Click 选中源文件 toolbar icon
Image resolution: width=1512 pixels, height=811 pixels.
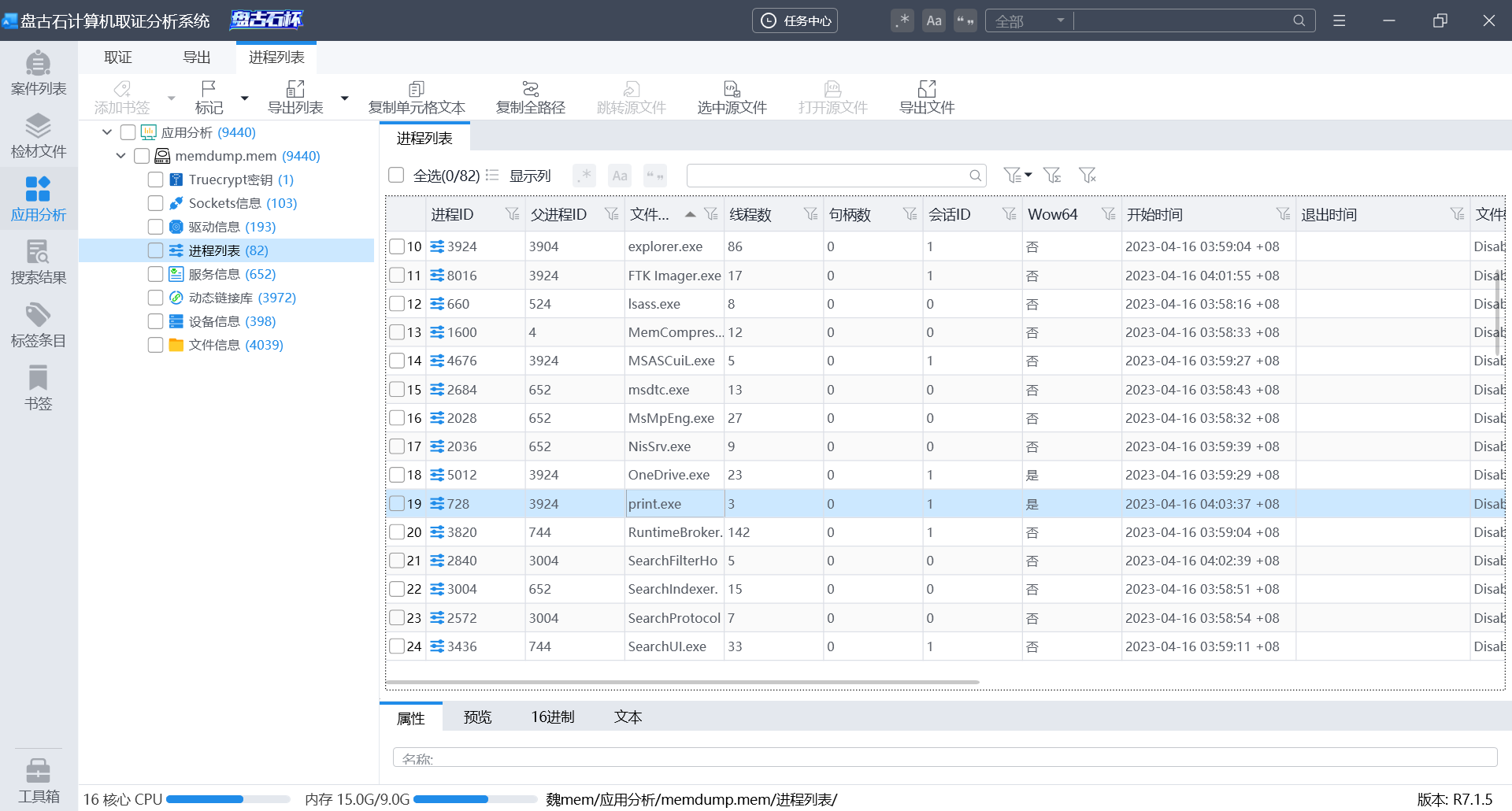732,97
